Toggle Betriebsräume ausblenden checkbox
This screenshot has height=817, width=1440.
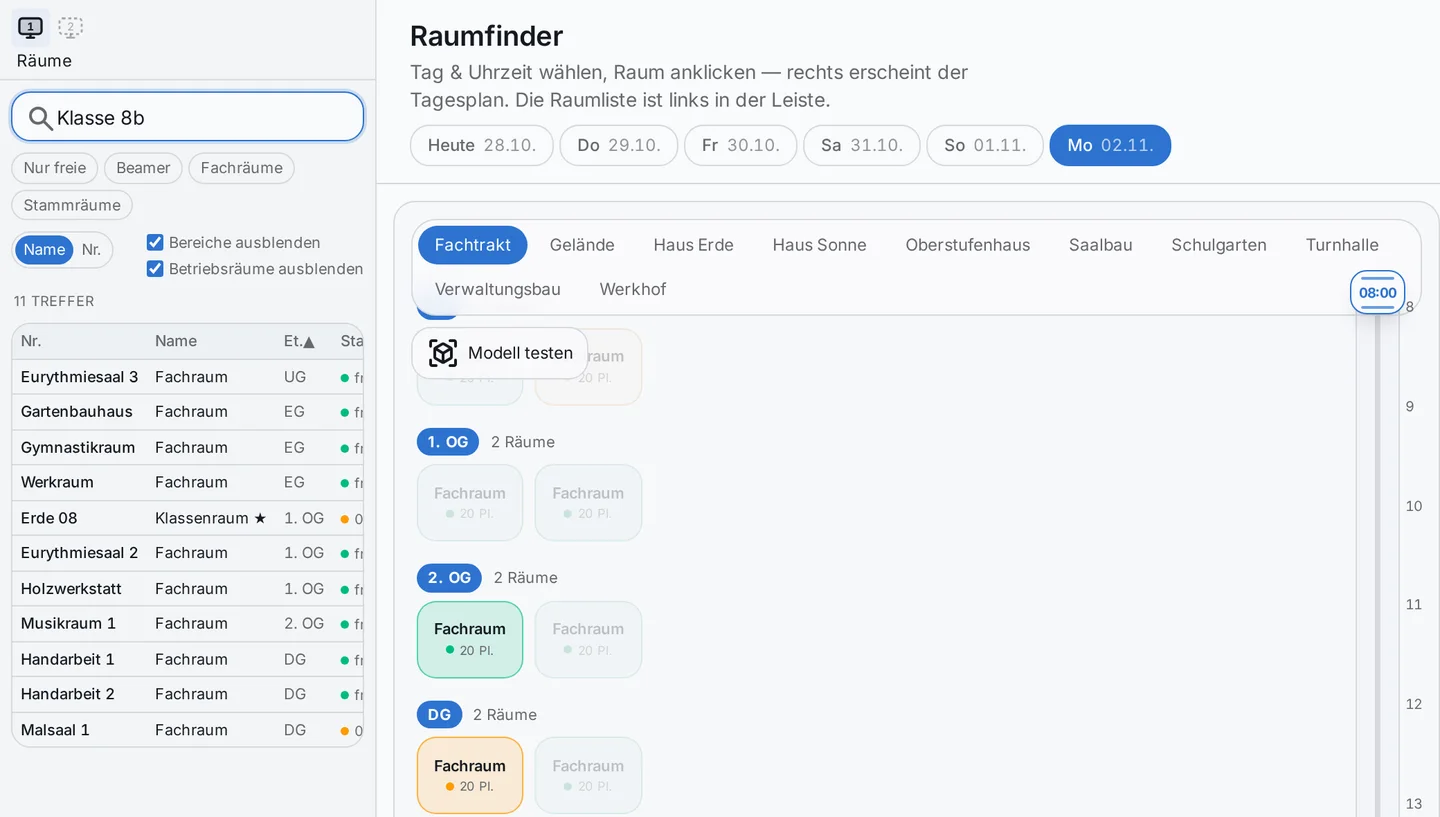pos(155,269)
